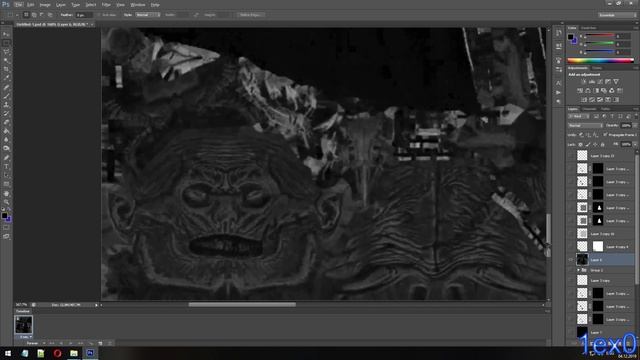
Task: Select the Crop tool
Action: point(6,69)
